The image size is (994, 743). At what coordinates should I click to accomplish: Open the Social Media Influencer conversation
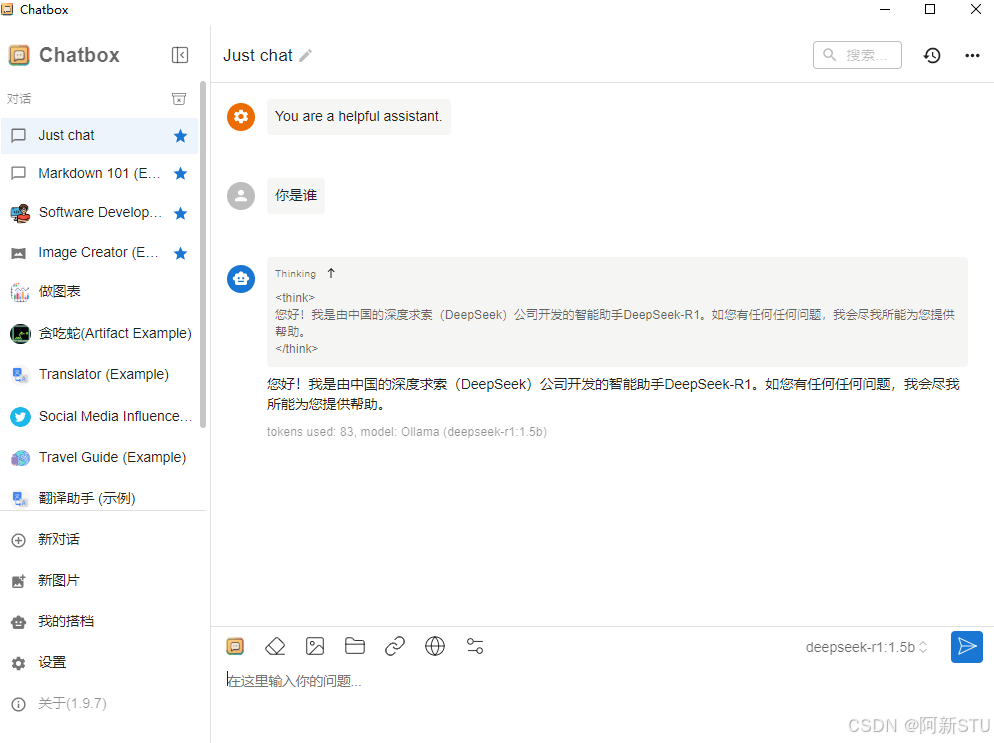tap(100, 417)
